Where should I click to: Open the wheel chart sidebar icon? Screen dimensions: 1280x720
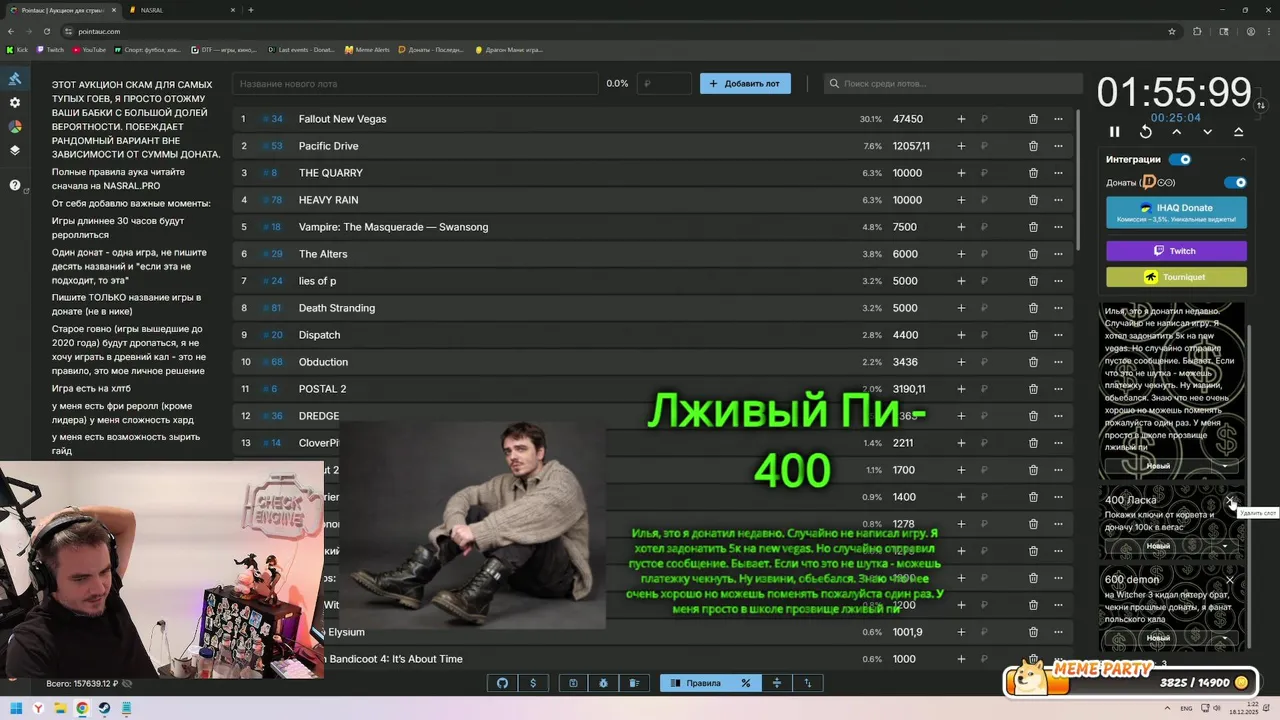[x=15, y=127]
